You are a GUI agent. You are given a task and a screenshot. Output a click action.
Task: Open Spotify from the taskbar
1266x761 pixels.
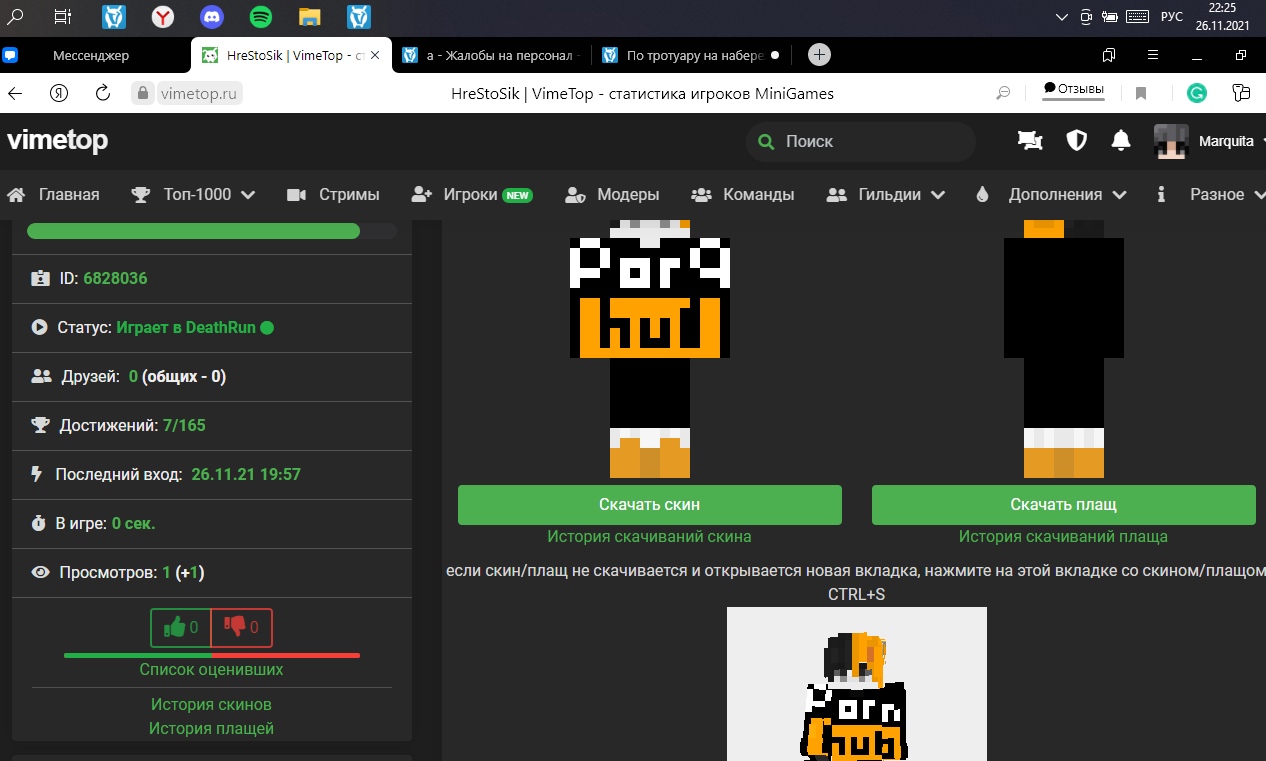260,16
